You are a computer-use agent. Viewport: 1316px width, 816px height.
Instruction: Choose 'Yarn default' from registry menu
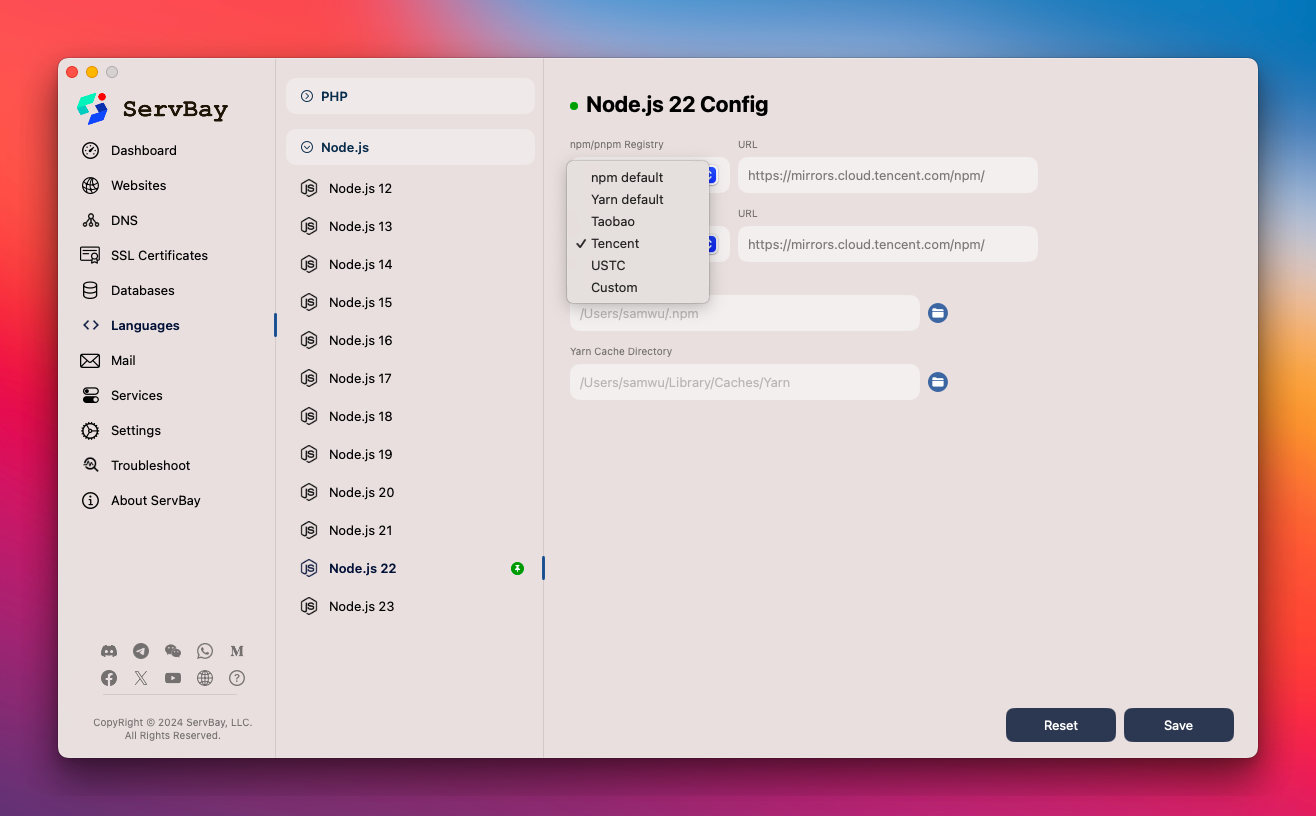638,199
